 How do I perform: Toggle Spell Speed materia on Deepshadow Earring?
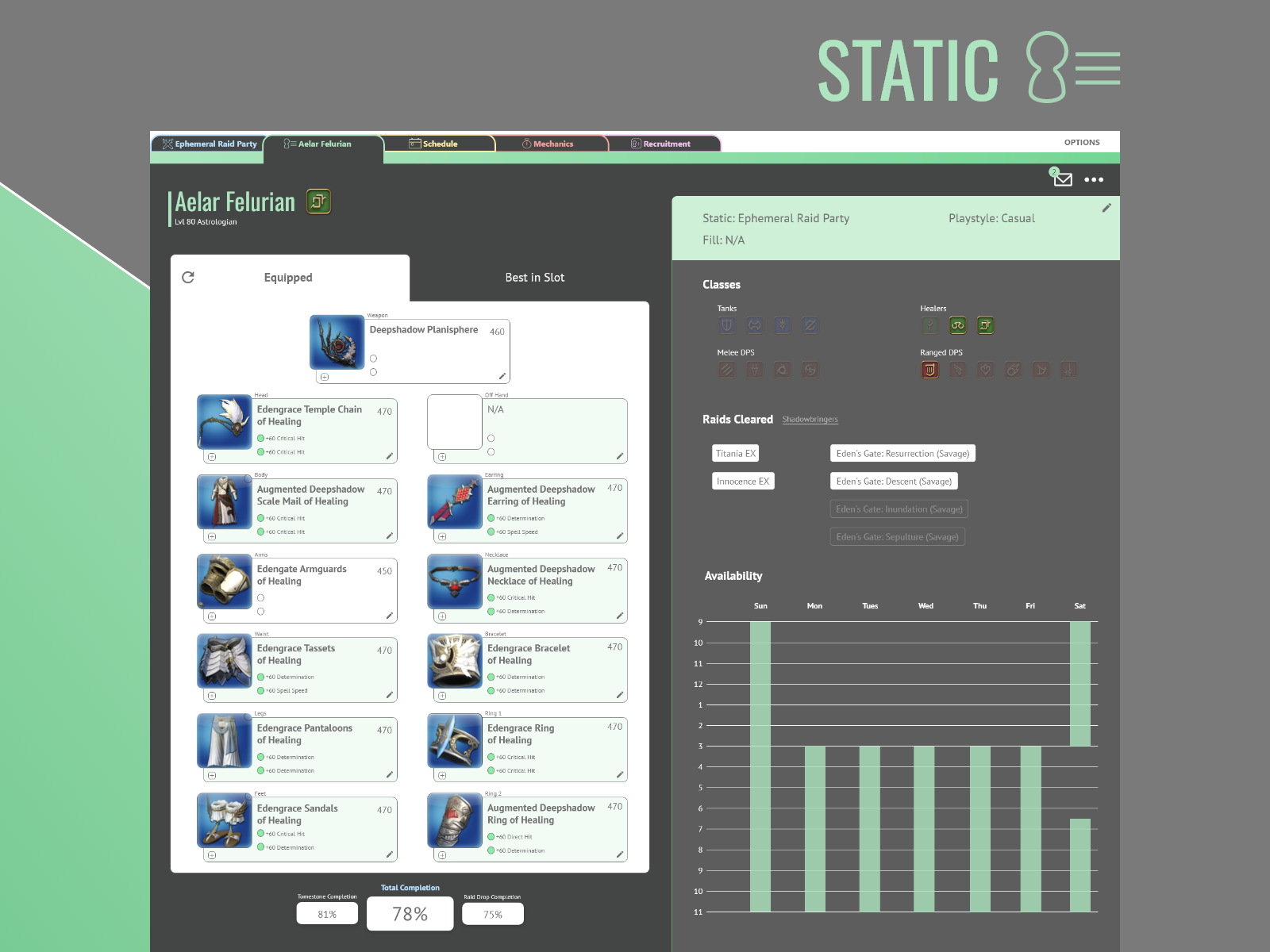click(491, 532)
